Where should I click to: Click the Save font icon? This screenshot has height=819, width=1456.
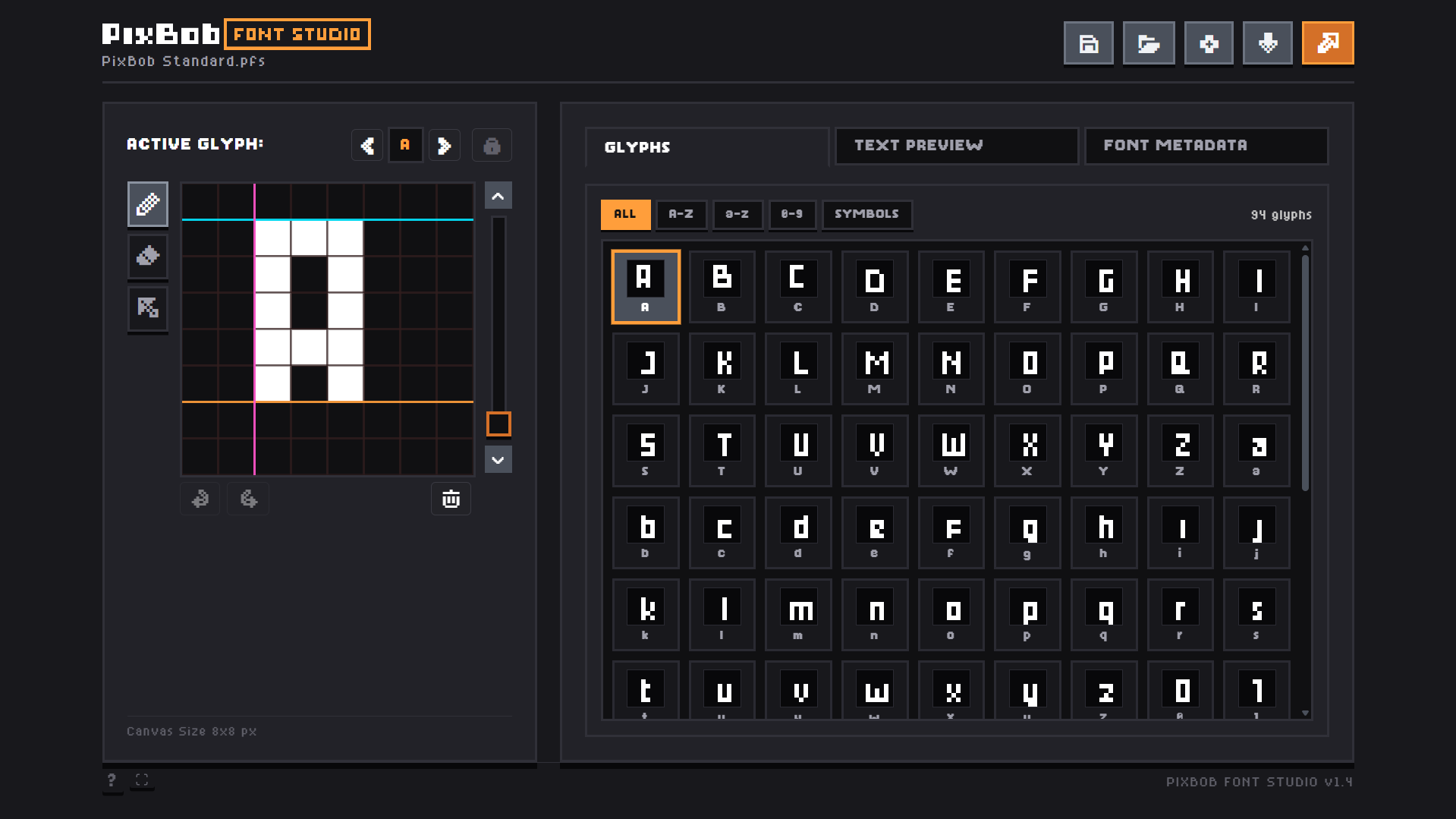pyautogui.click(x=1089, y=43)
